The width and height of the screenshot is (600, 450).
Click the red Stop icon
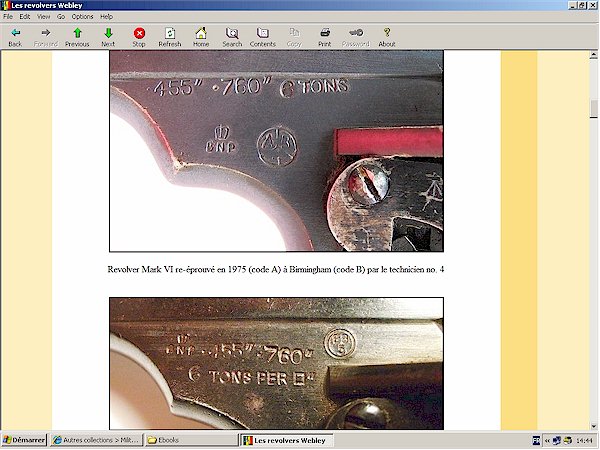(x=139, y=33)
